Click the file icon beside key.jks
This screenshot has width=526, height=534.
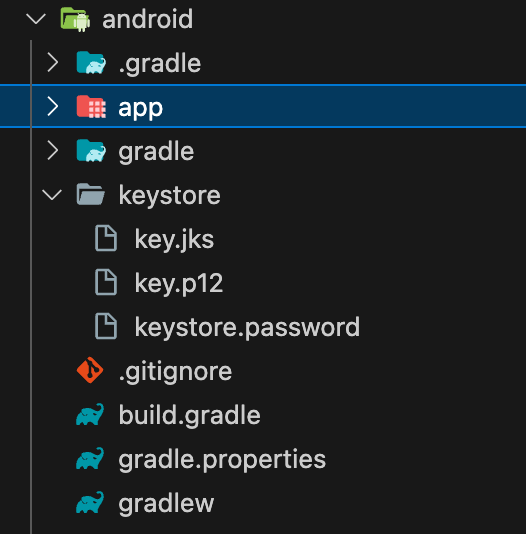[x=106, y=238]
